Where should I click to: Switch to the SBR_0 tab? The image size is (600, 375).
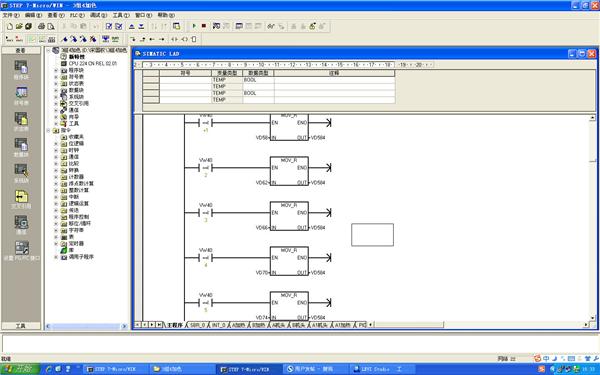[x=197, y=325]
